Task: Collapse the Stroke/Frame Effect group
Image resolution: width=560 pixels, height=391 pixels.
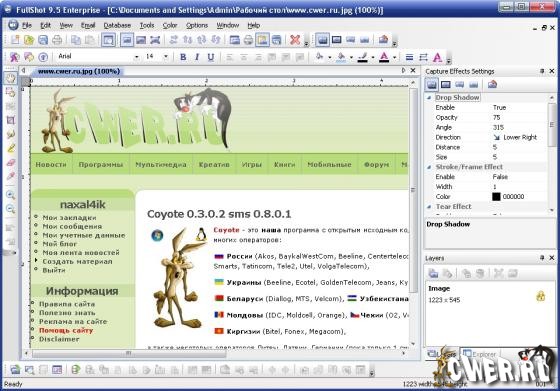Action: click(x=429, y=167)
